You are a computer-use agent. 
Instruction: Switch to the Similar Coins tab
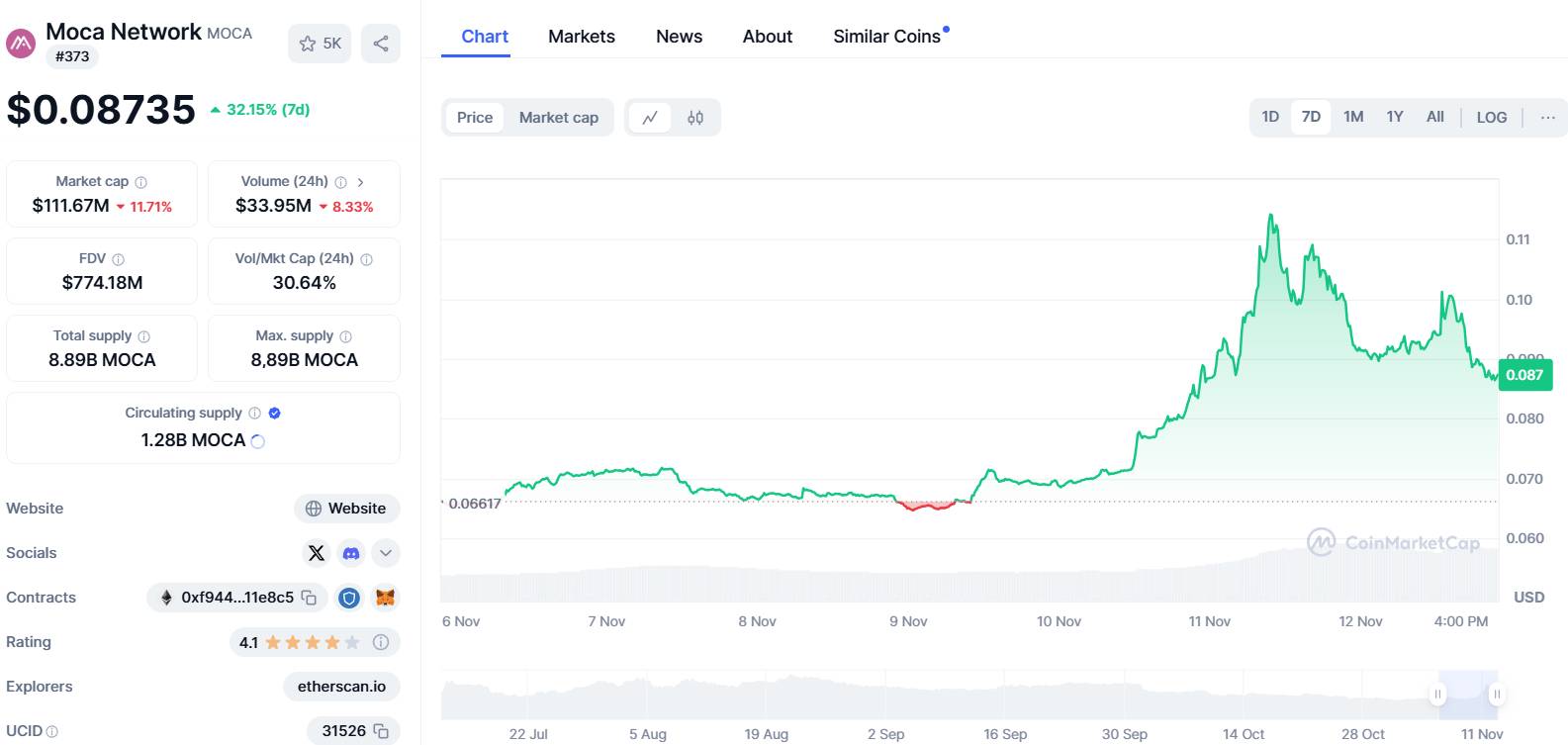coord(887,37)
